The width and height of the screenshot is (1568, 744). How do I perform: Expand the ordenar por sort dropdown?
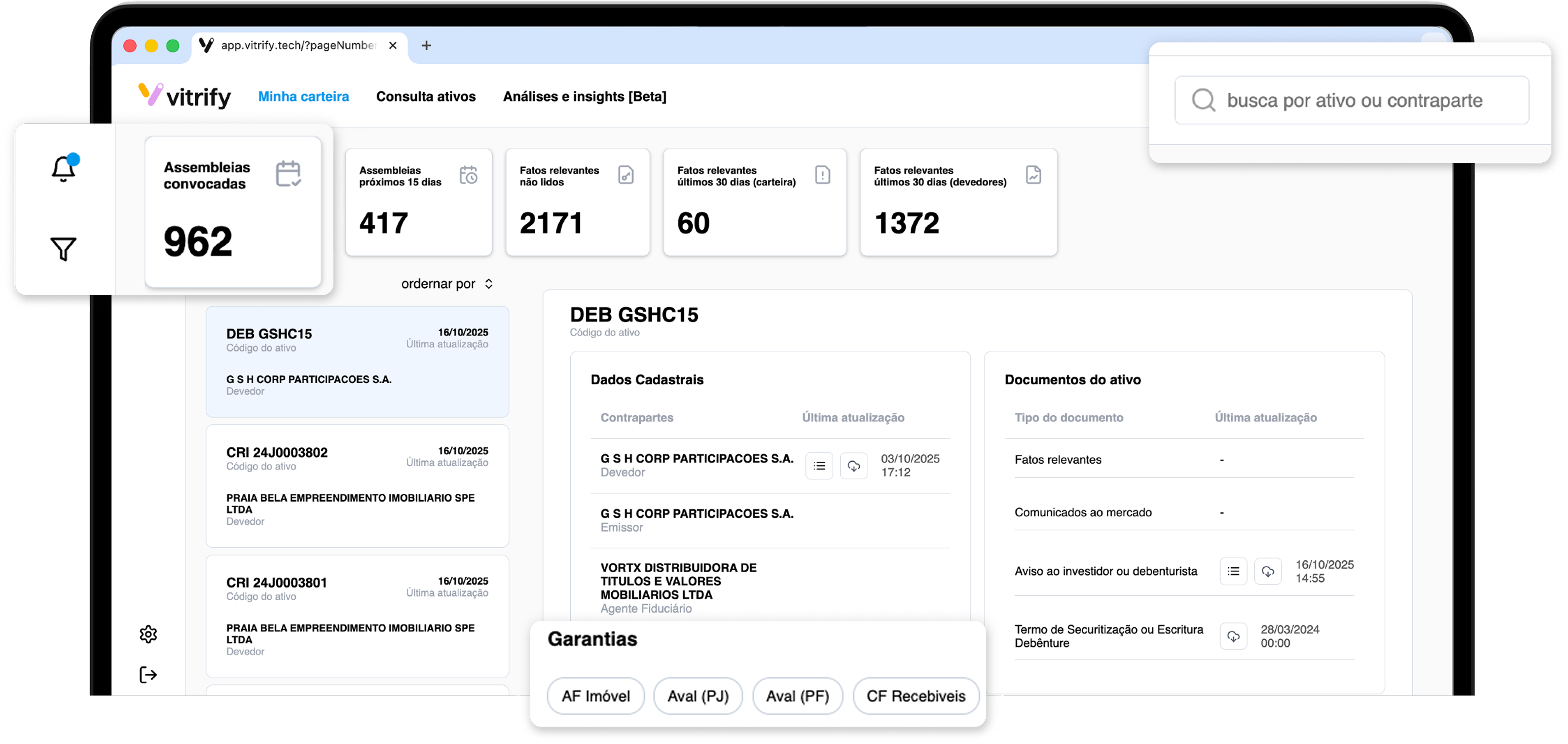click(x=447, y=284)
